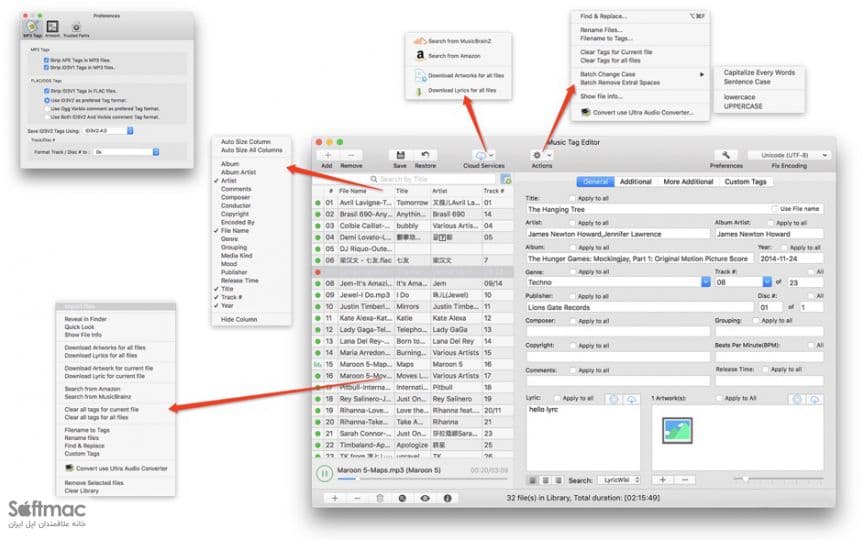Select Use Ogg Vorbis comment as preferred format

point(47,109)
